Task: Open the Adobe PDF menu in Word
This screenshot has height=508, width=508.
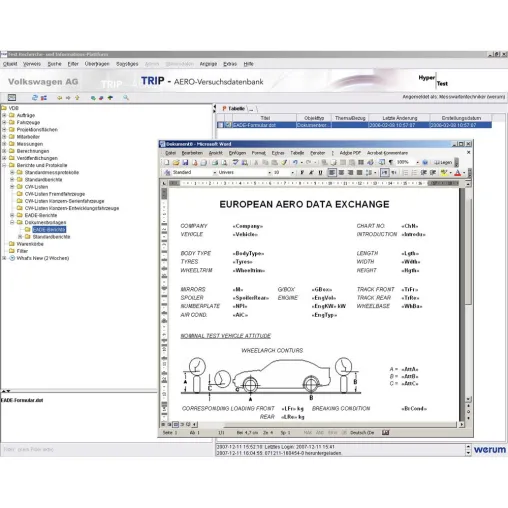Action: (x=350, y=153)
